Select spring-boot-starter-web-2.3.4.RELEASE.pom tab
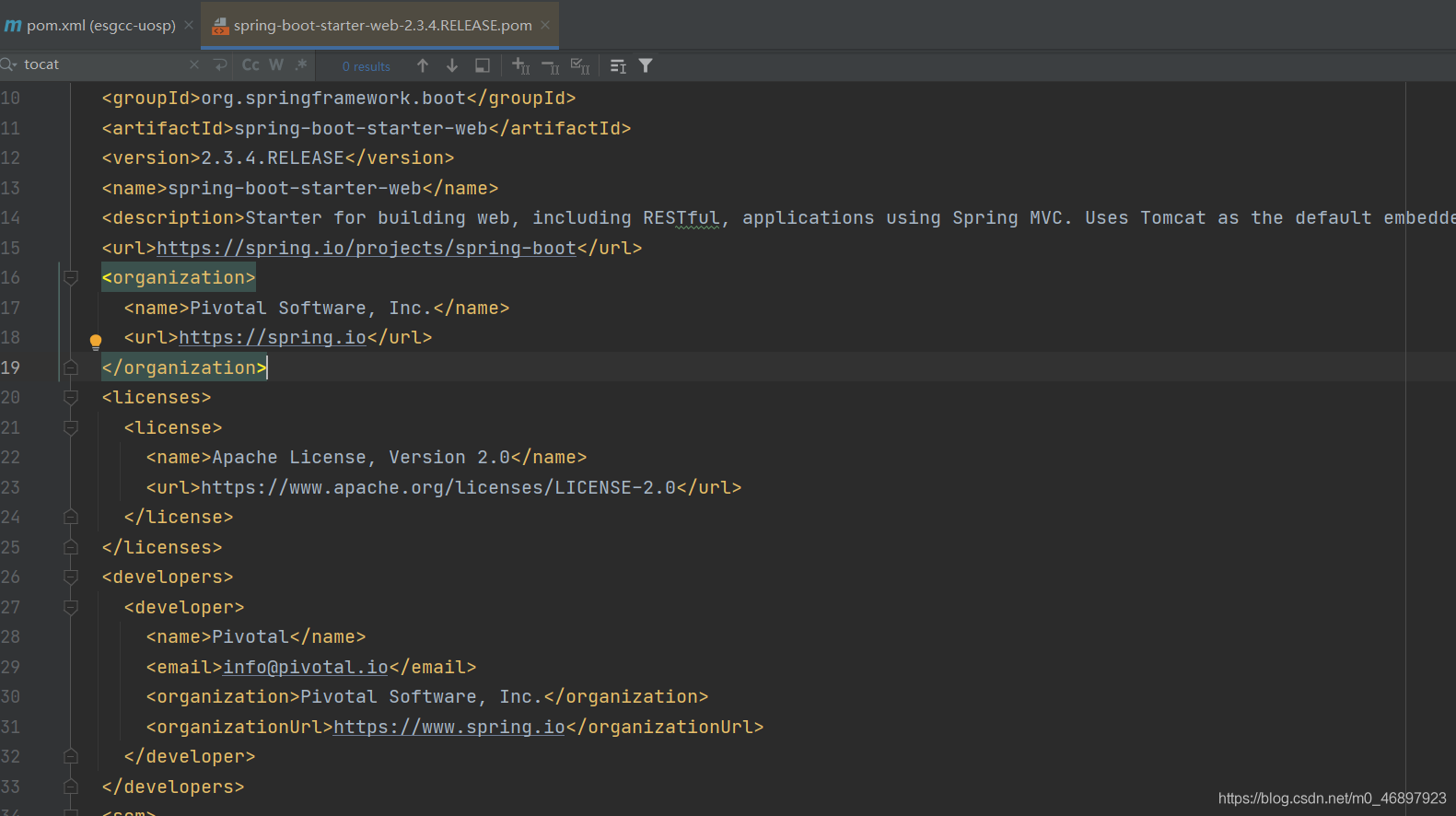 [381, 26]
